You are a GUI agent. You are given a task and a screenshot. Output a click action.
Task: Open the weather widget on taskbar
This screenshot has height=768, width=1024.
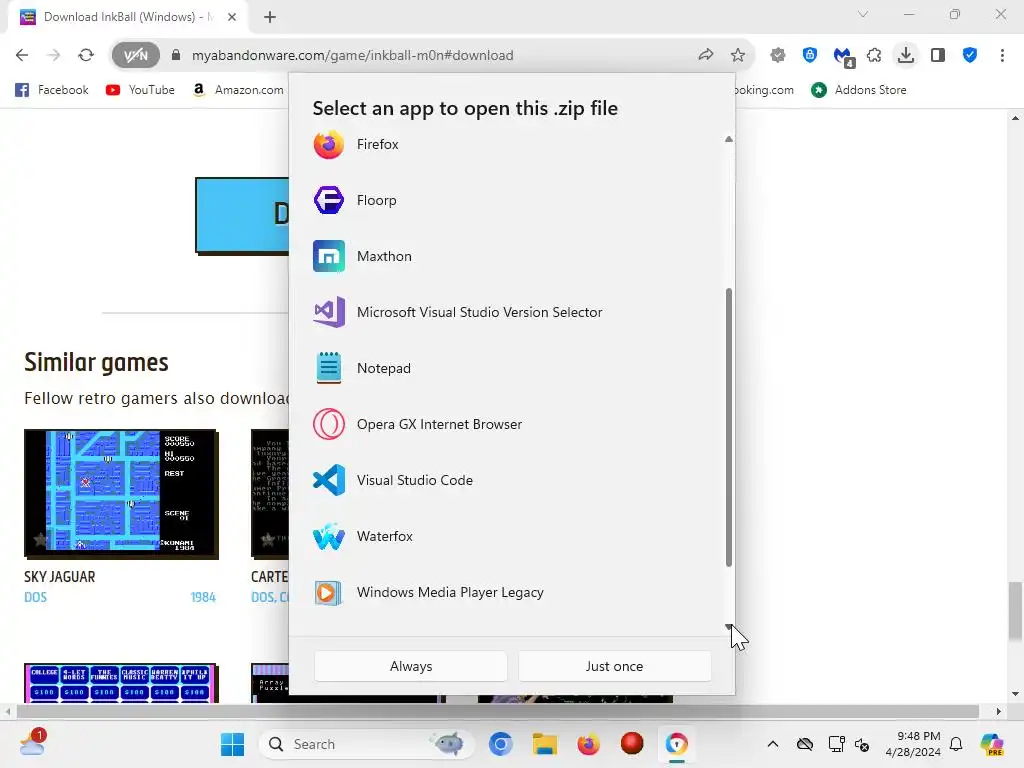32,743
